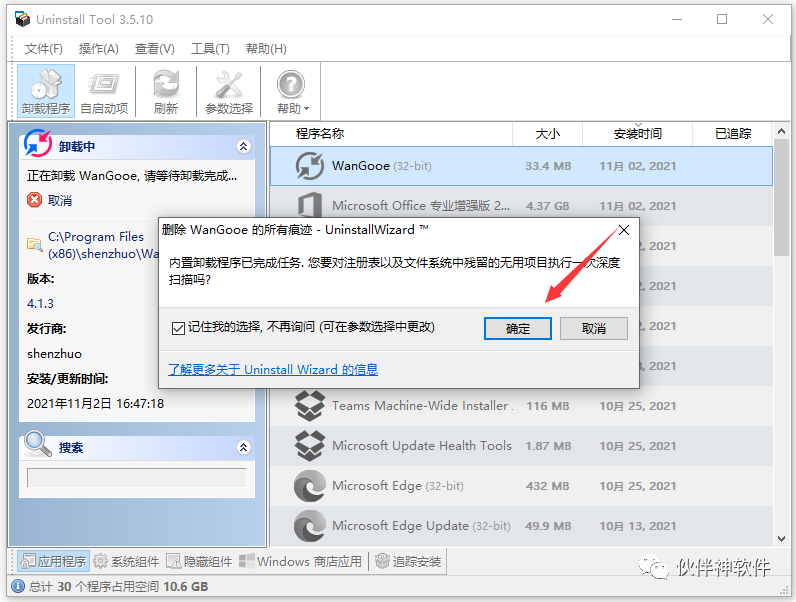Click the uninstalling panel sync icon
This screenshot has width=796, height=602.
click(38, 143)
